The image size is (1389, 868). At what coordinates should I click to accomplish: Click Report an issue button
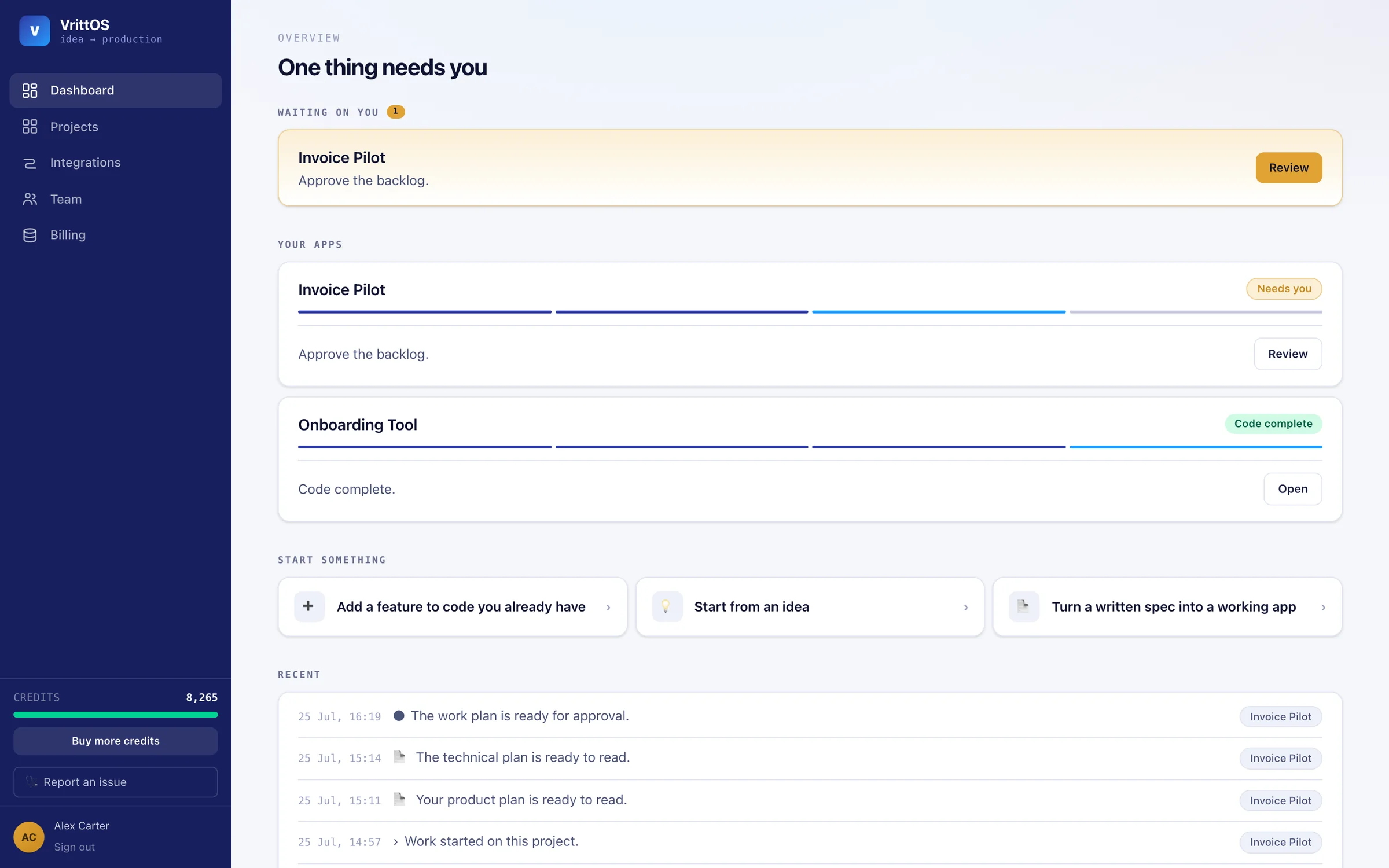[x=116, y=782]
